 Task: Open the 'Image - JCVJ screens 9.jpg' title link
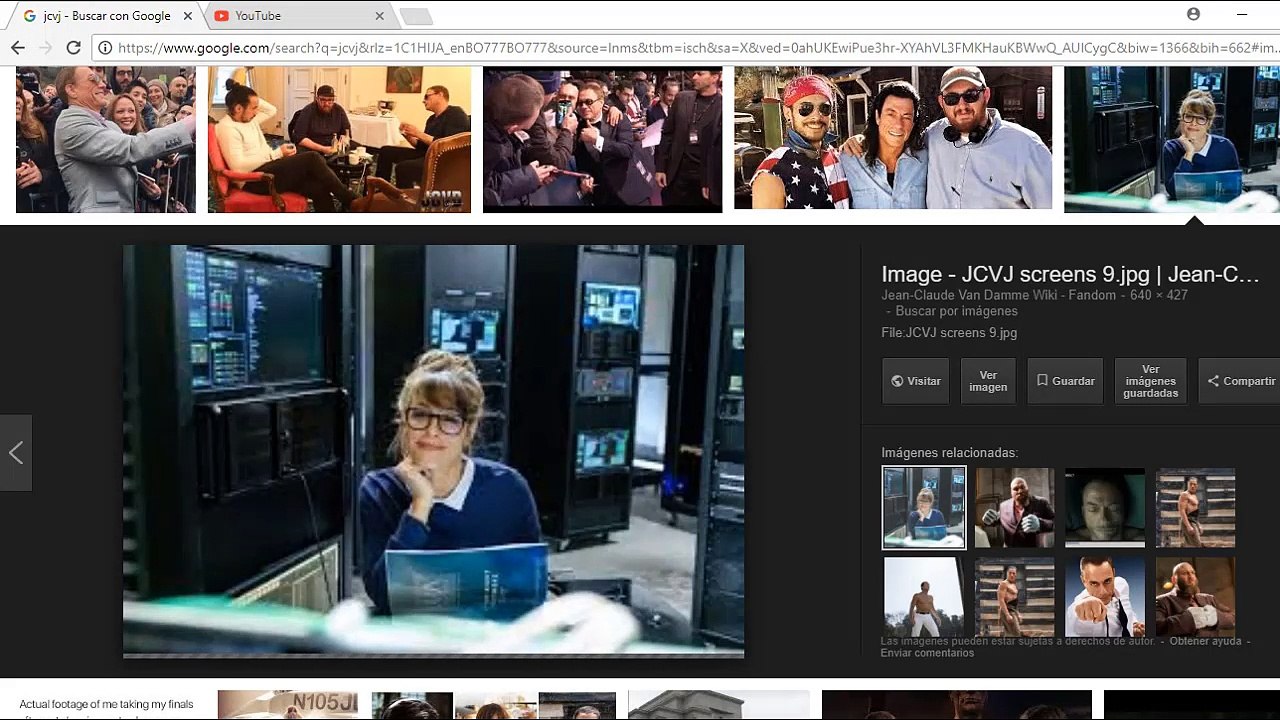coord(1070,275)
